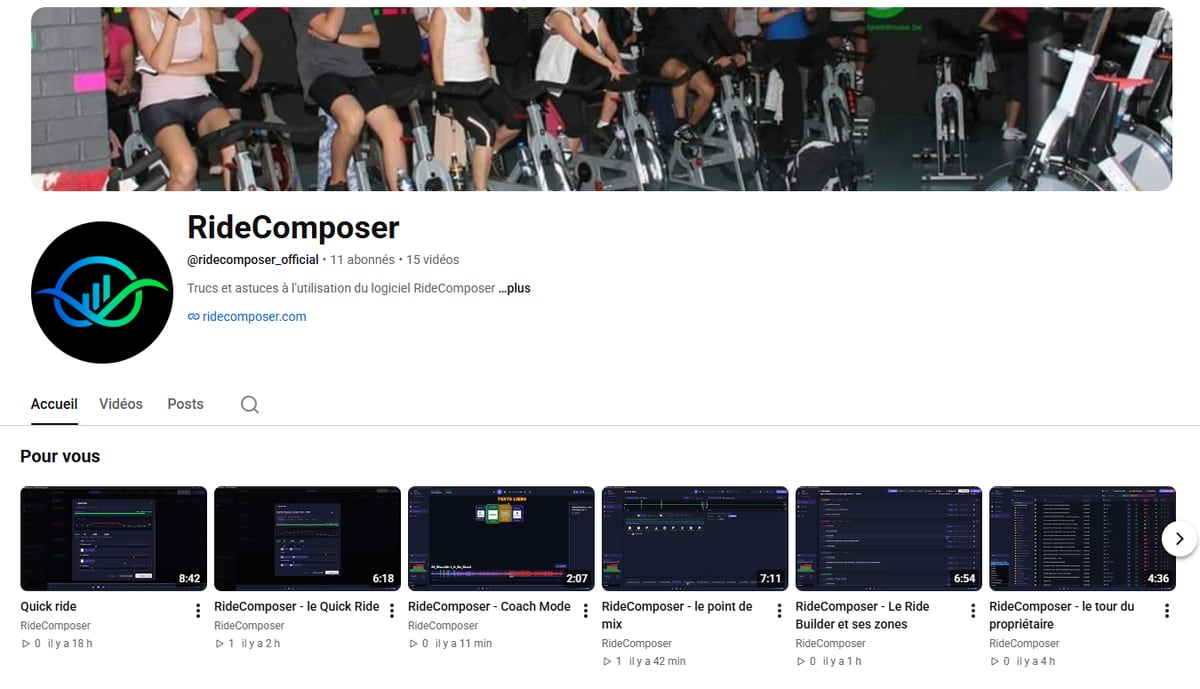Switch to the Accueil tab
The width and height of the screenshot is (1200, 689).
coord(54,404)
